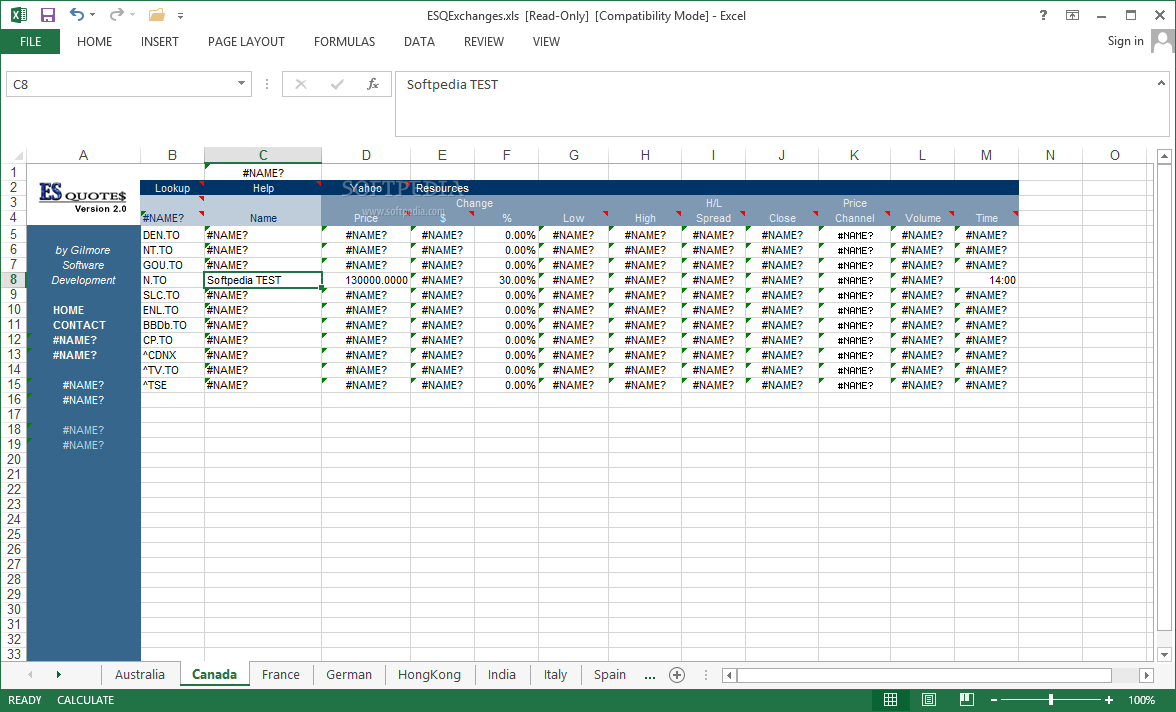The width and height of the screenshot is (1176, 712).
Task: Open the FILE backstage tab
Action: [x=30, y=42]
